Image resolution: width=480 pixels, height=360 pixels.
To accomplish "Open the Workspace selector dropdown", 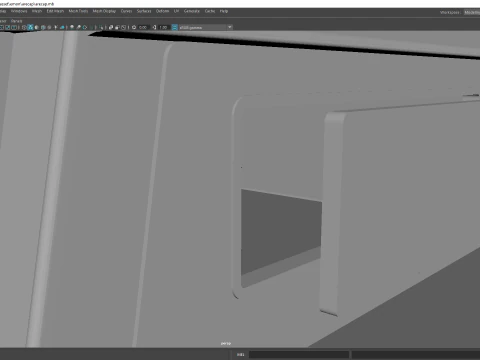I will [472, 12].
